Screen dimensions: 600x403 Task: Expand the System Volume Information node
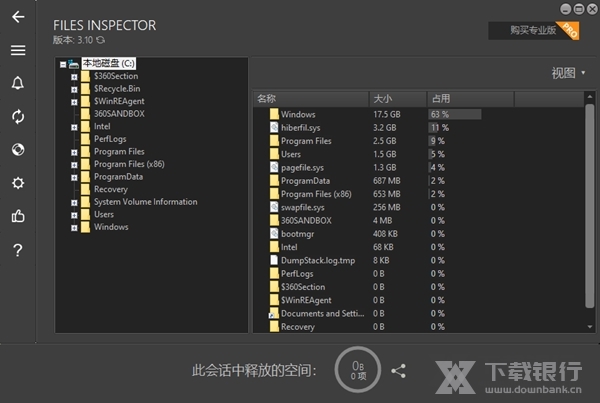pyautogui.click(x=74, y=203)
